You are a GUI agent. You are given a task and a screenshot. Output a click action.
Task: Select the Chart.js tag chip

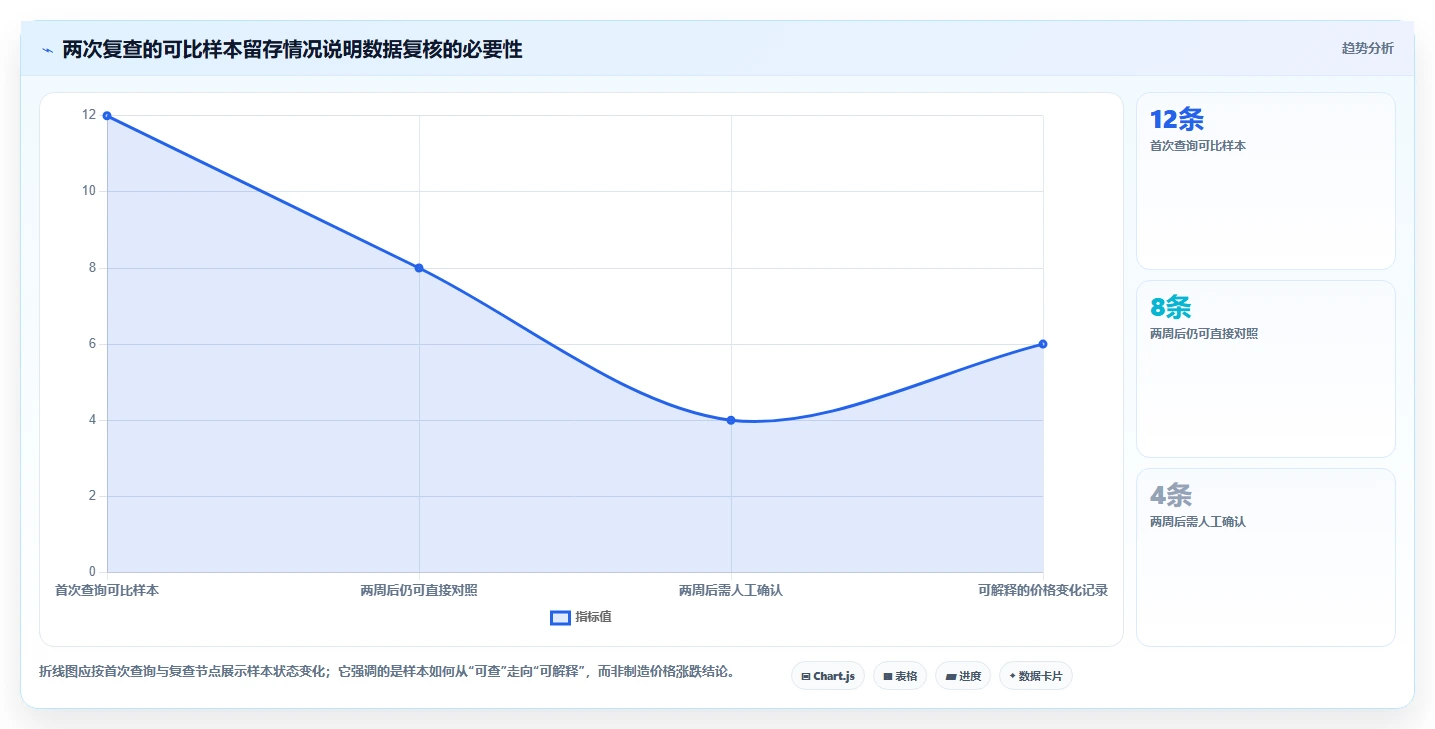(x=827, y=676)
